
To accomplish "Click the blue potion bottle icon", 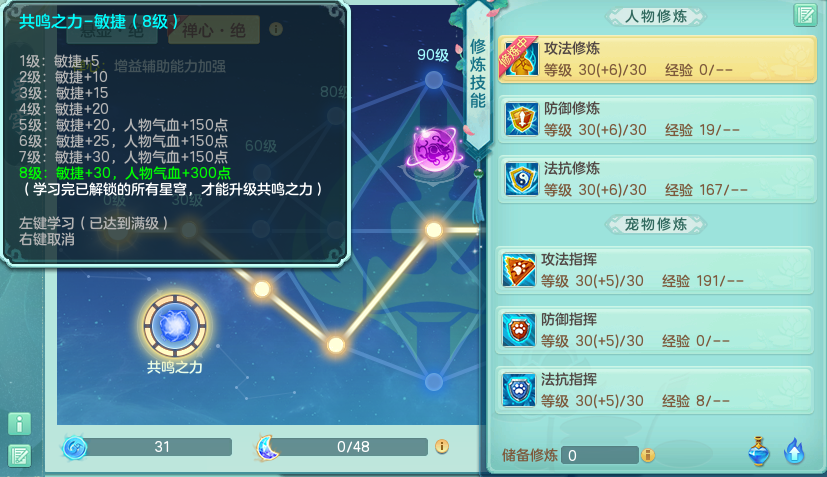I will click(x=758, y=451).
